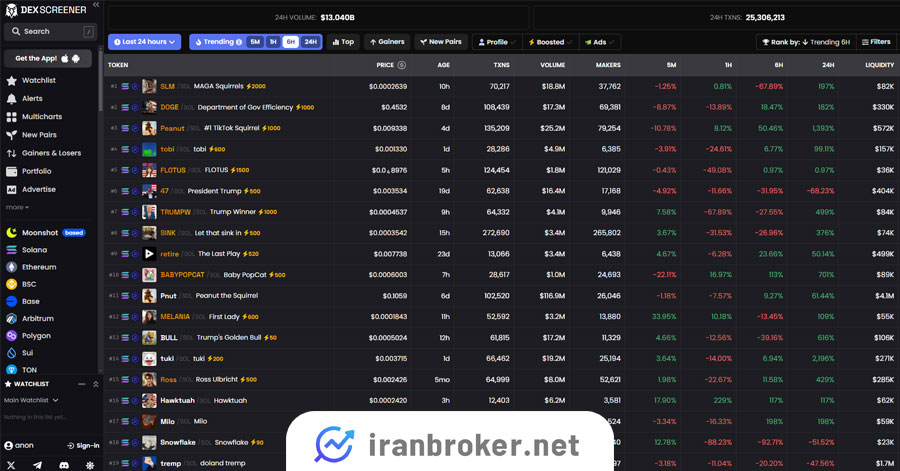Click the TRUMPW Trump Winner token thumbnail

click(x=149, y=212)
